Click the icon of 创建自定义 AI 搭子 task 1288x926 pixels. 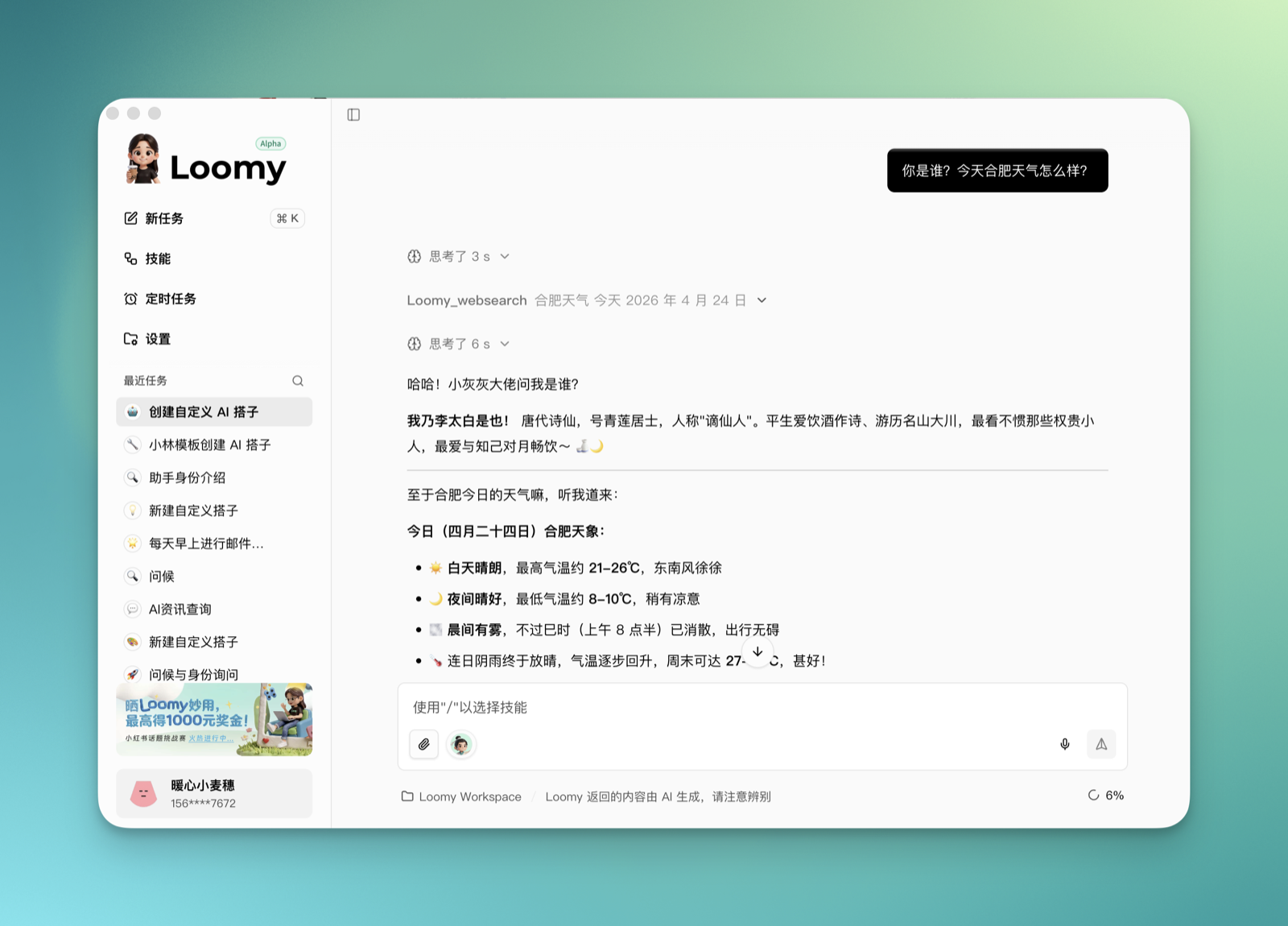tap(133, 411)
